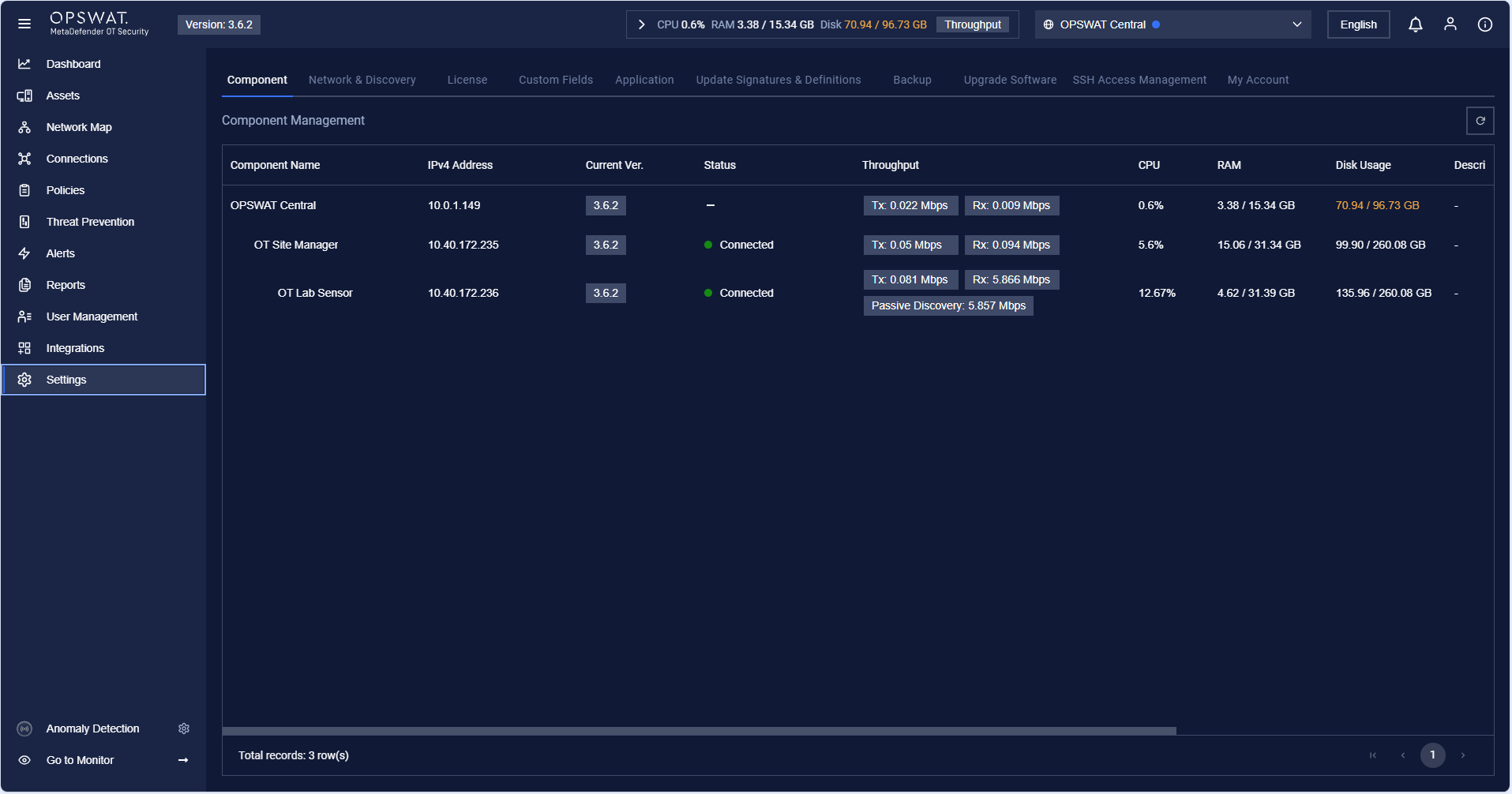Switch to the Network & Discovery tab

[x=362, y=80]
